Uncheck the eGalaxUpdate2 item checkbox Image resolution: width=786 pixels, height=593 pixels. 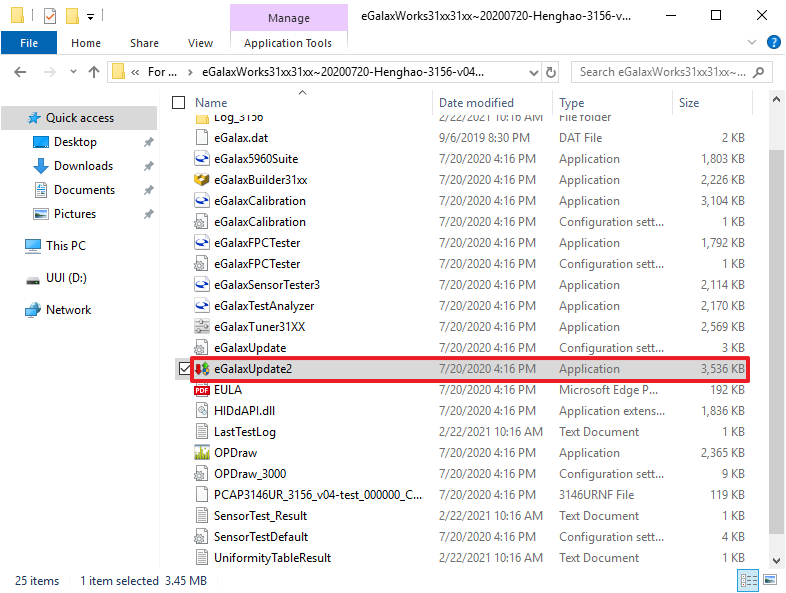tap(180, 369)
